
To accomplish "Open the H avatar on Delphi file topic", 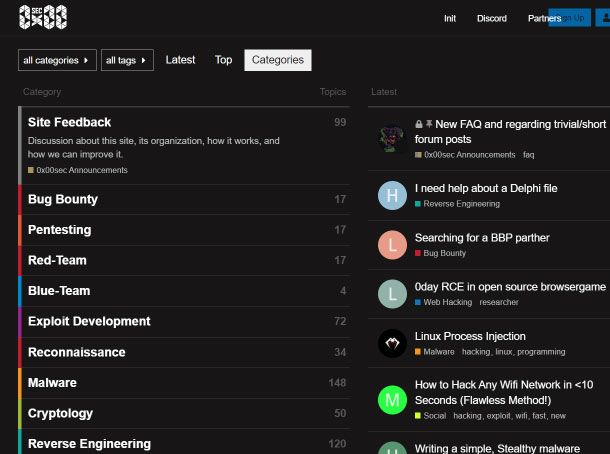I will [x=392, y=195].
